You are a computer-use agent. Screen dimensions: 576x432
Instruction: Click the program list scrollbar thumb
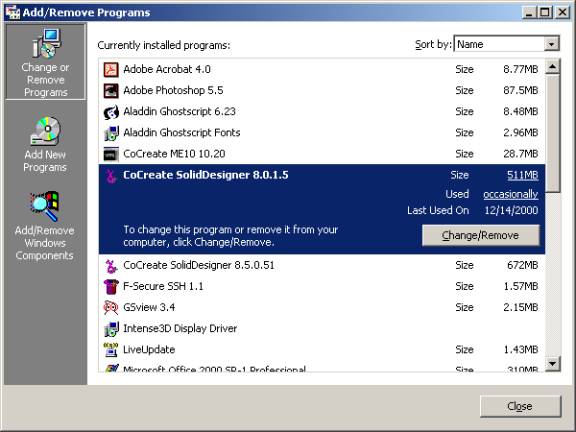(x=552, y=133)
